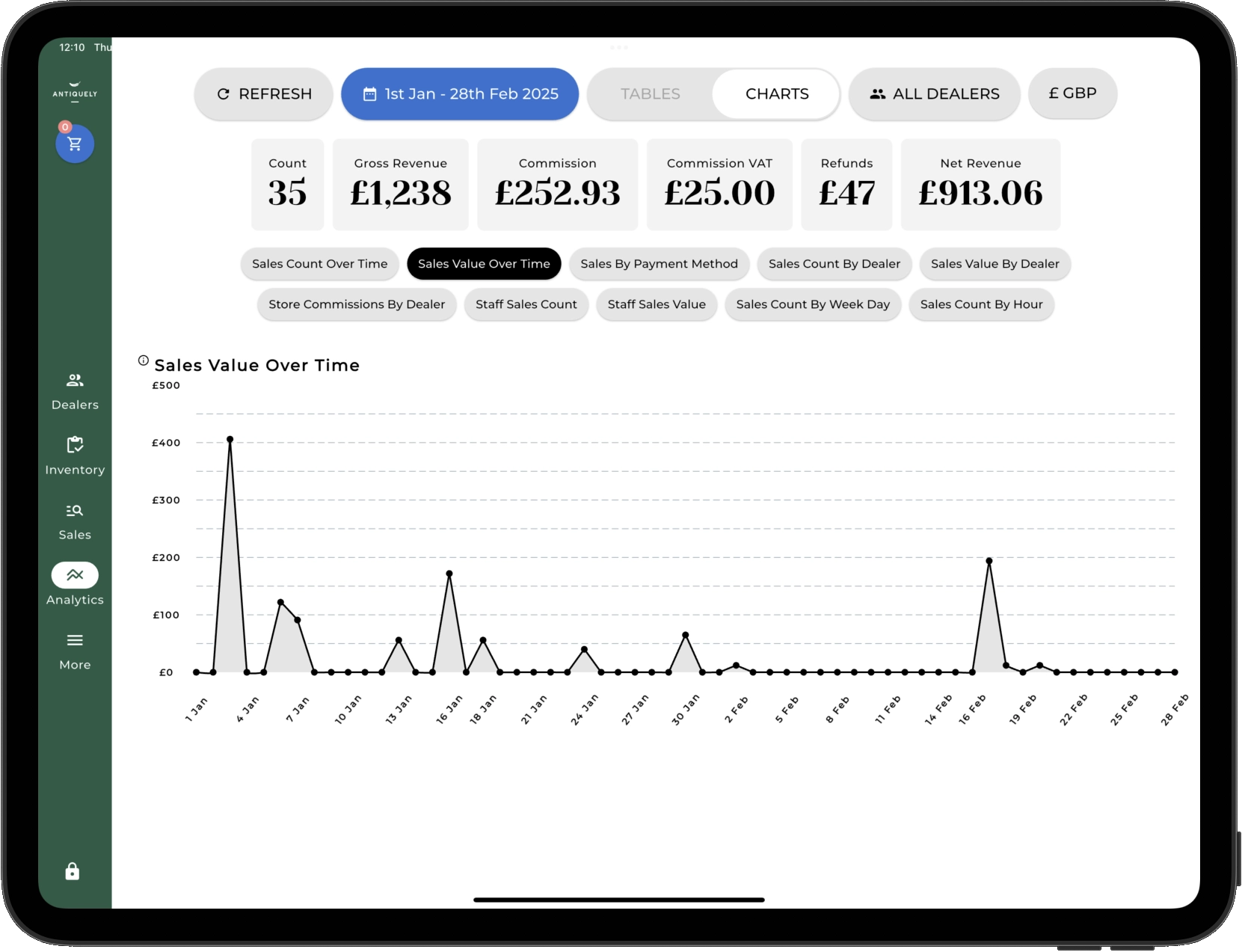The image size is (1242, 952).
Task: Tap the lock icon in sidebar
Action: pyautogui.click(x=73, y=871)
